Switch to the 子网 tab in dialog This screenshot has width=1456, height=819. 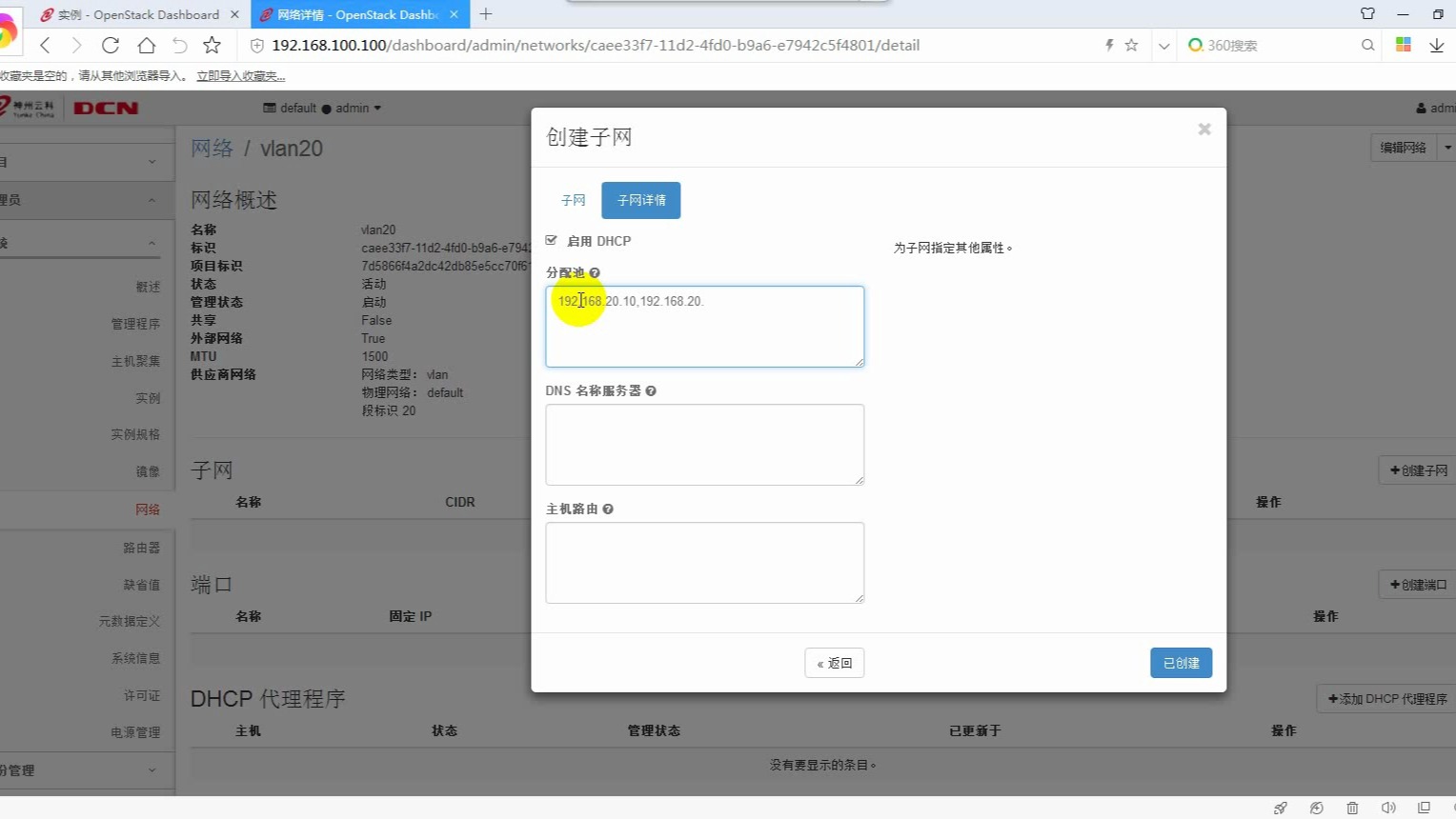(574, 200)
